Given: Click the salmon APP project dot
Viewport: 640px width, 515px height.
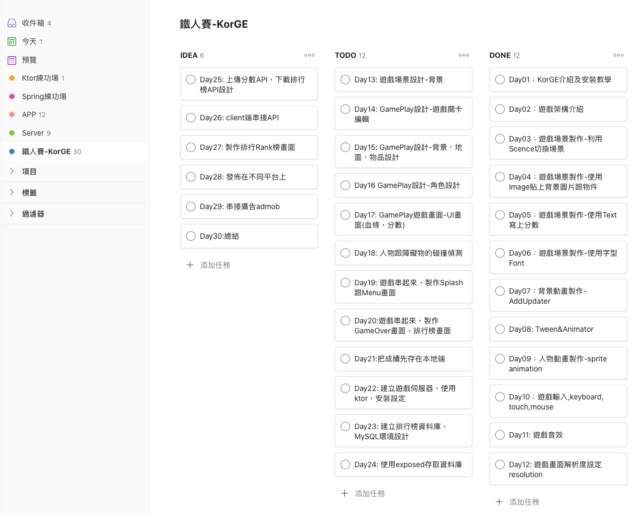Looking at the screenshot, I should [x=12, y=115].
